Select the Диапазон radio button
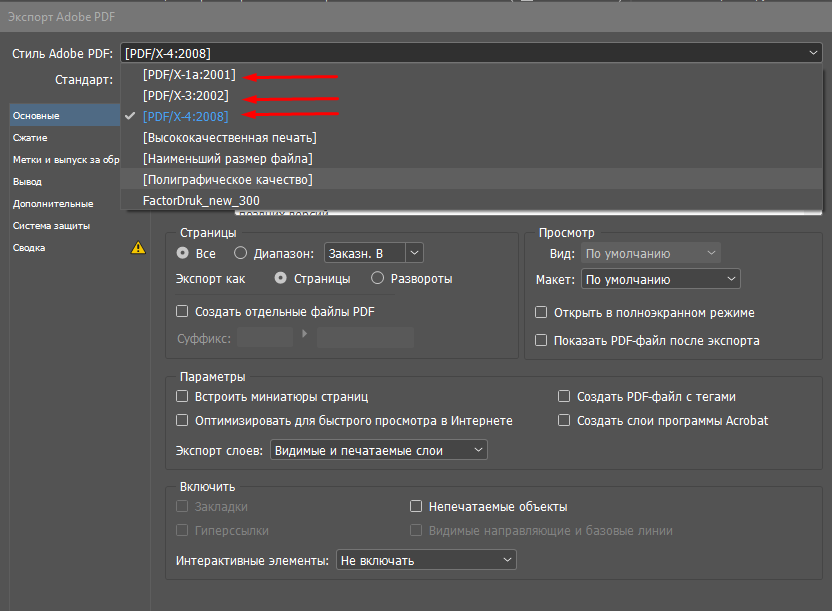This screenshot has width=832, height=611. [x=240, y=253]
